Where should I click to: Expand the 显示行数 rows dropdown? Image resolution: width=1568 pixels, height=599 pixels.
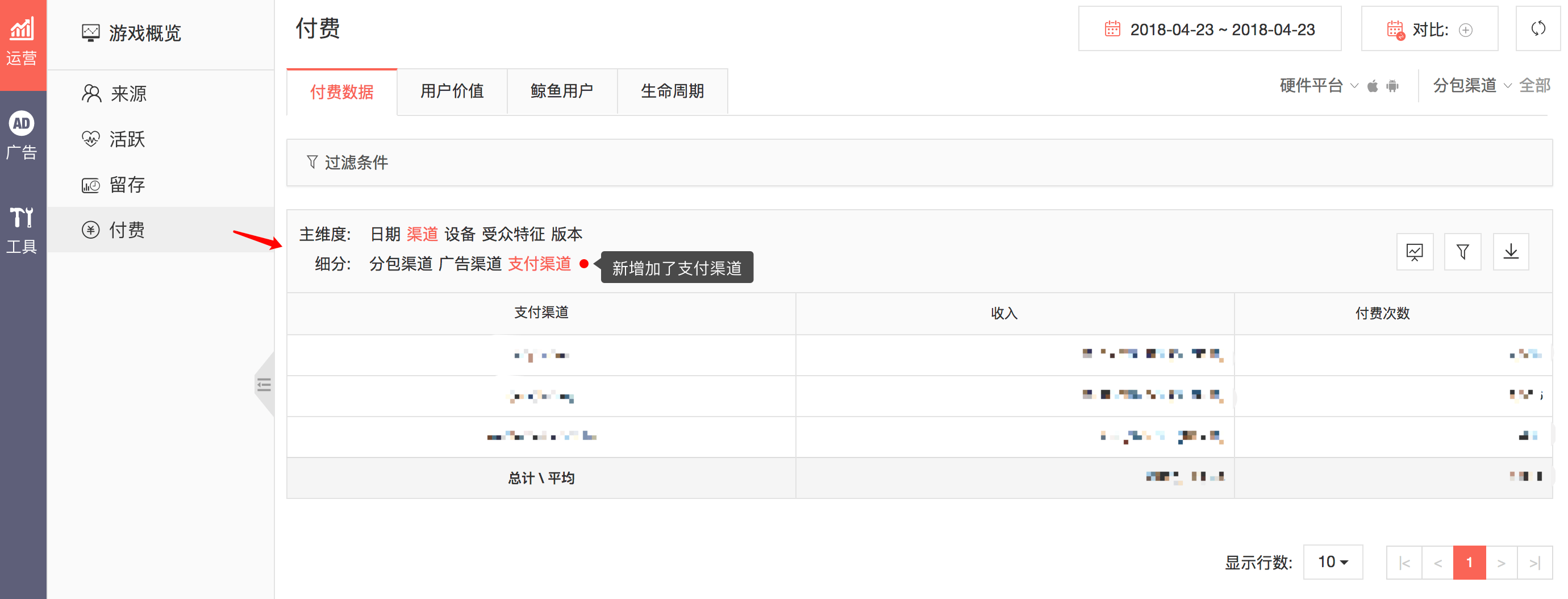(1332, 562)
